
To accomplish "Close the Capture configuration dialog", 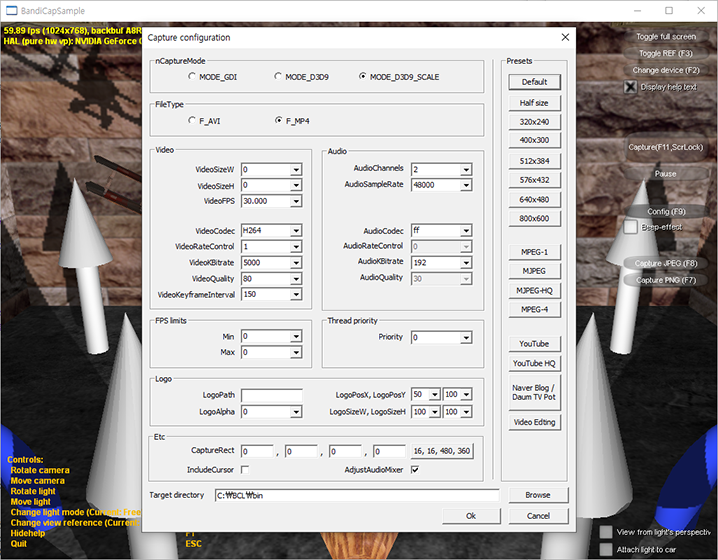I will [x=565, y=37].
